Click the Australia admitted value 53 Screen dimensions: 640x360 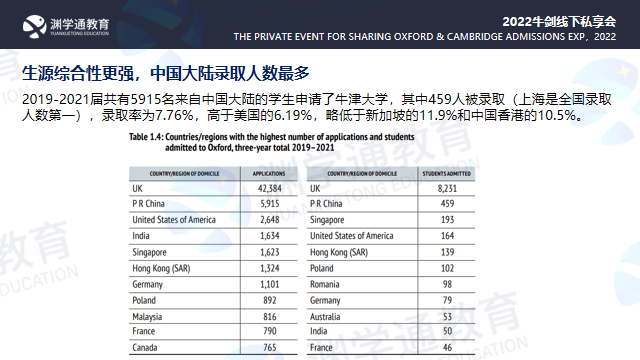point(447,317)
